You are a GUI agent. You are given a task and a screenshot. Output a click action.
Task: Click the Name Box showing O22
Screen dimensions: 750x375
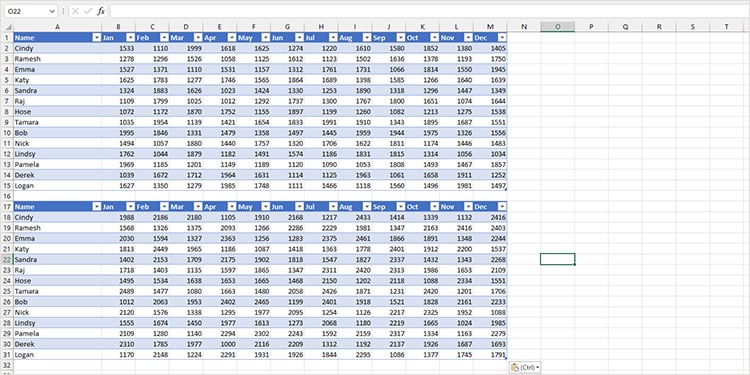(x=27, y=11)
